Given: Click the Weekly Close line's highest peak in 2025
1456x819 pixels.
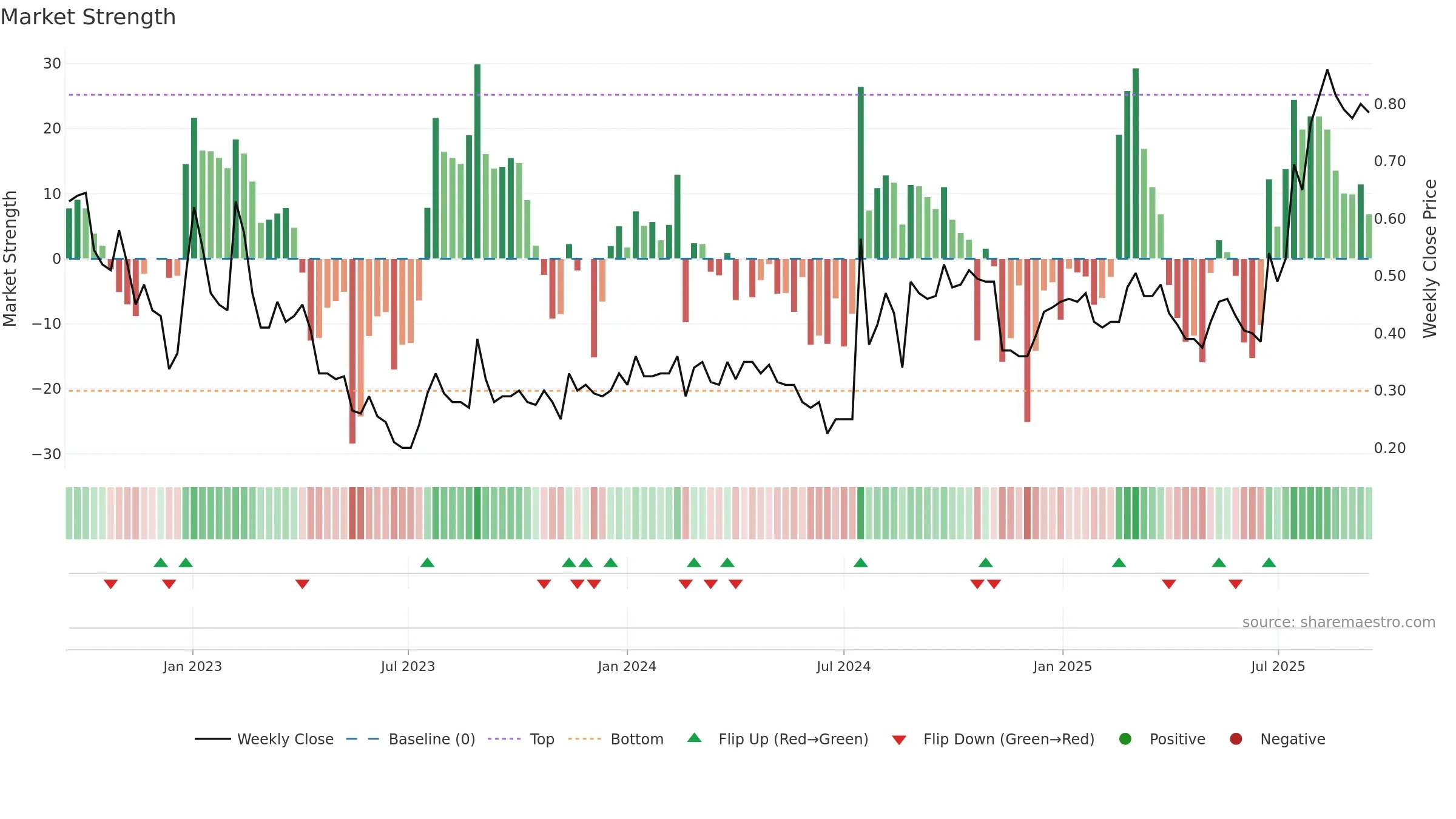Looking at the screenshot, I should coord(1327,70).
